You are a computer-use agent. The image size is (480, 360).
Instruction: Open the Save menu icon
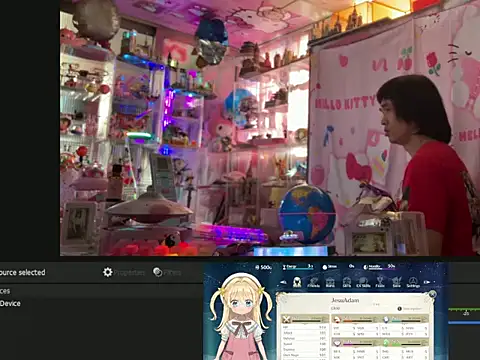click(396, 282)
